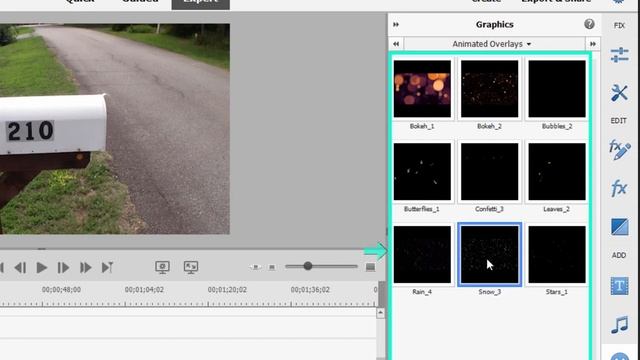Click the Graphics panel help question mark

pyautogui.click(x=589, y=24)
